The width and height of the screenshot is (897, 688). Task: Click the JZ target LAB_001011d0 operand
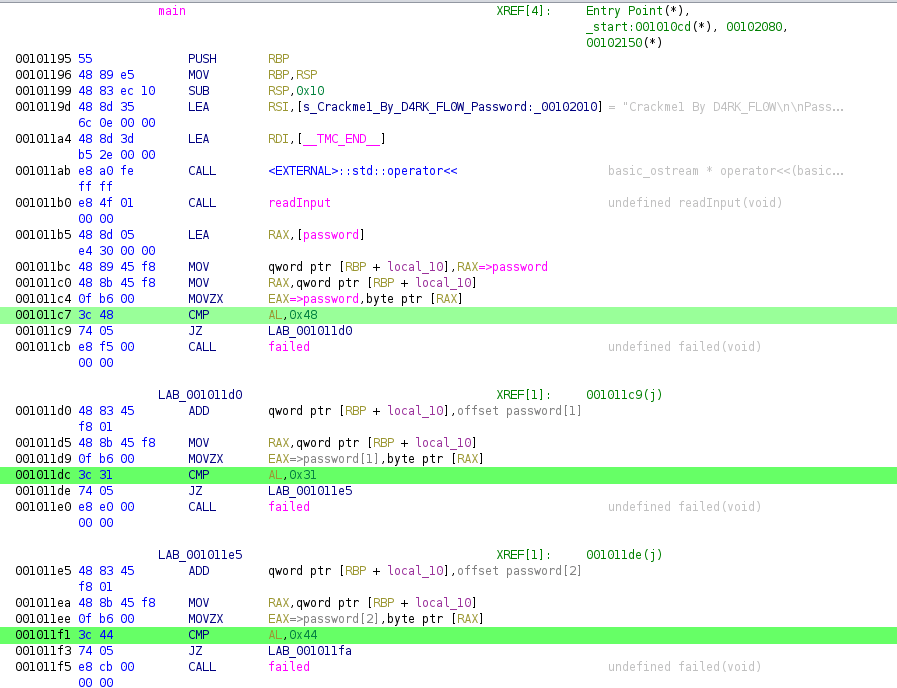310,331
